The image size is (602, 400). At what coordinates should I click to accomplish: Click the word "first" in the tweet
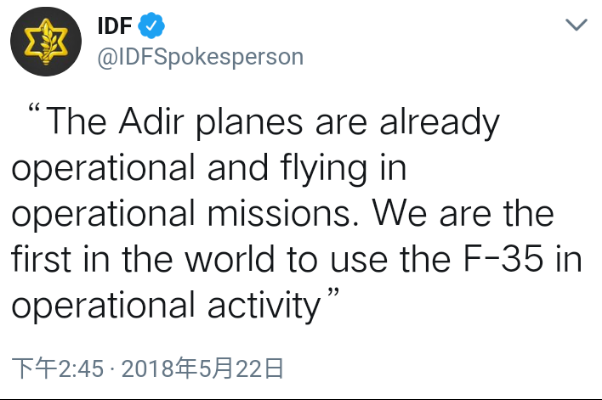[x=42, y=259]
